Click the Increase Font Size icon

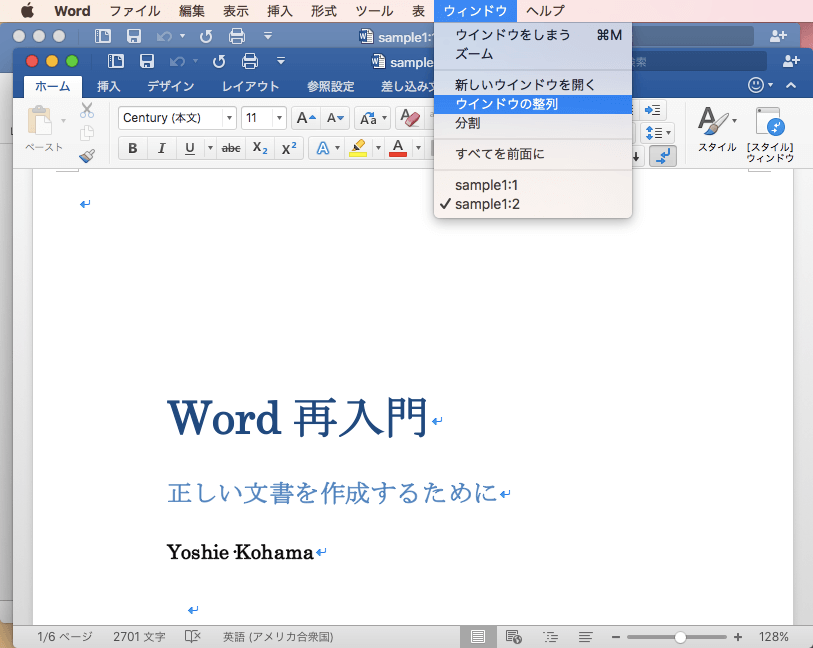pyautogui.click(x=305, y=118)
